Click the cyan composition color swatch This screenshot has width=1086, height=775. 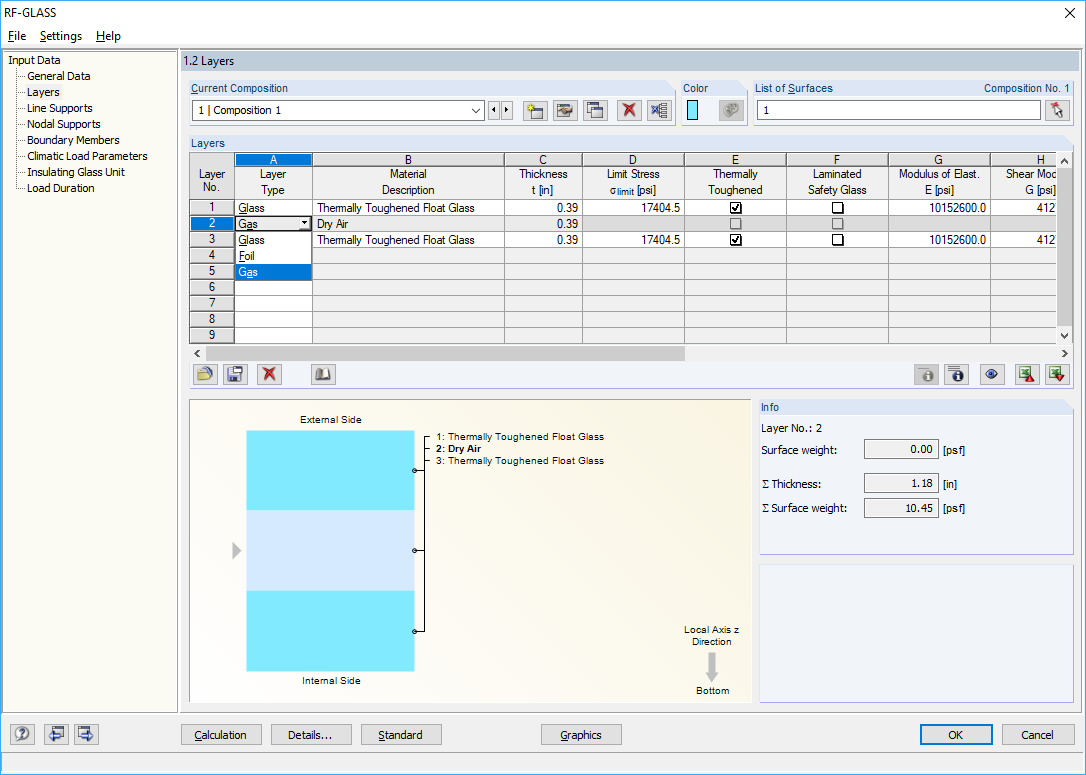(691, 110)
